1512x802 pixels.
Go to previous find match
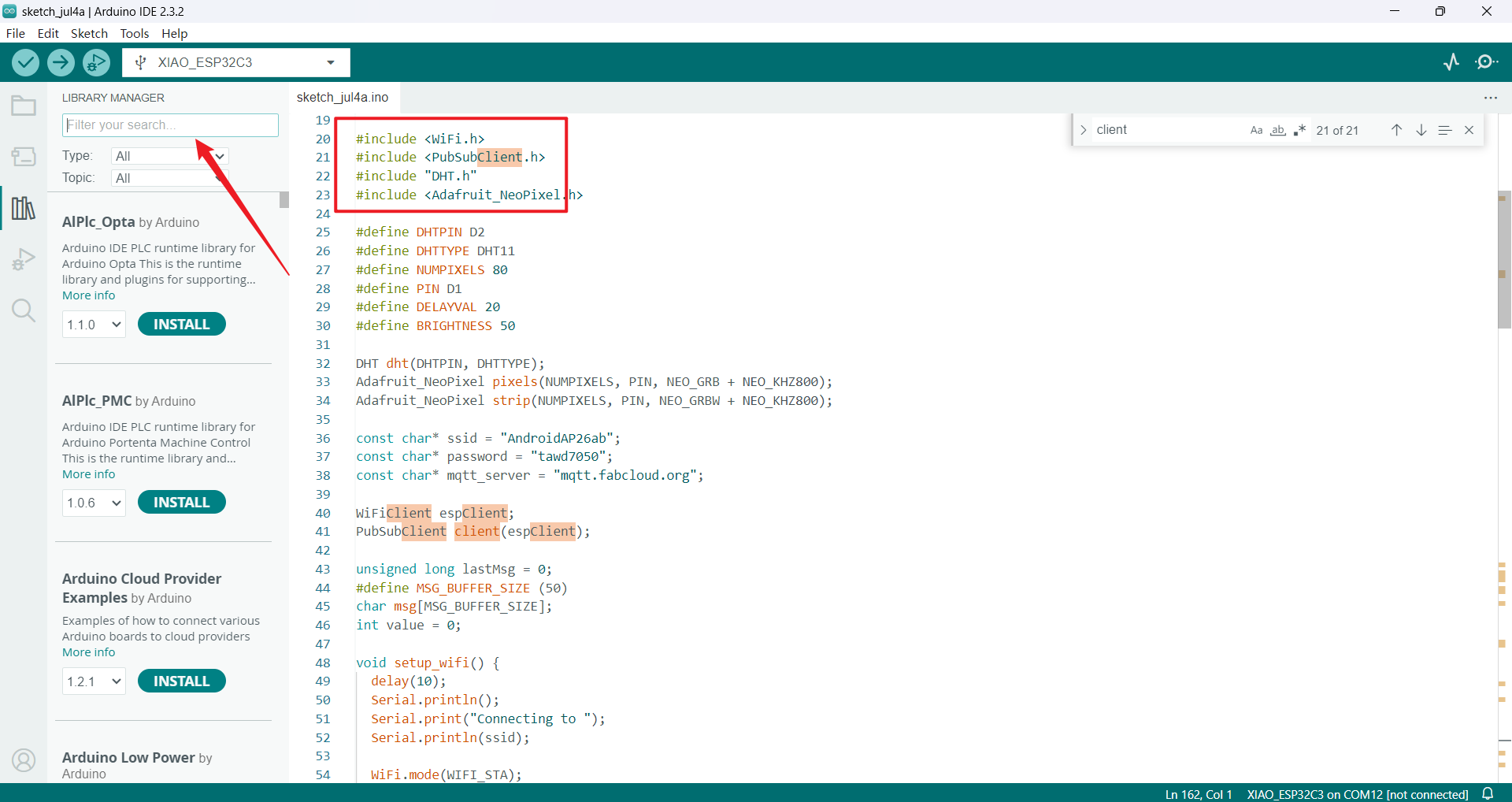pyautogui.click(x=1396, y=130)
